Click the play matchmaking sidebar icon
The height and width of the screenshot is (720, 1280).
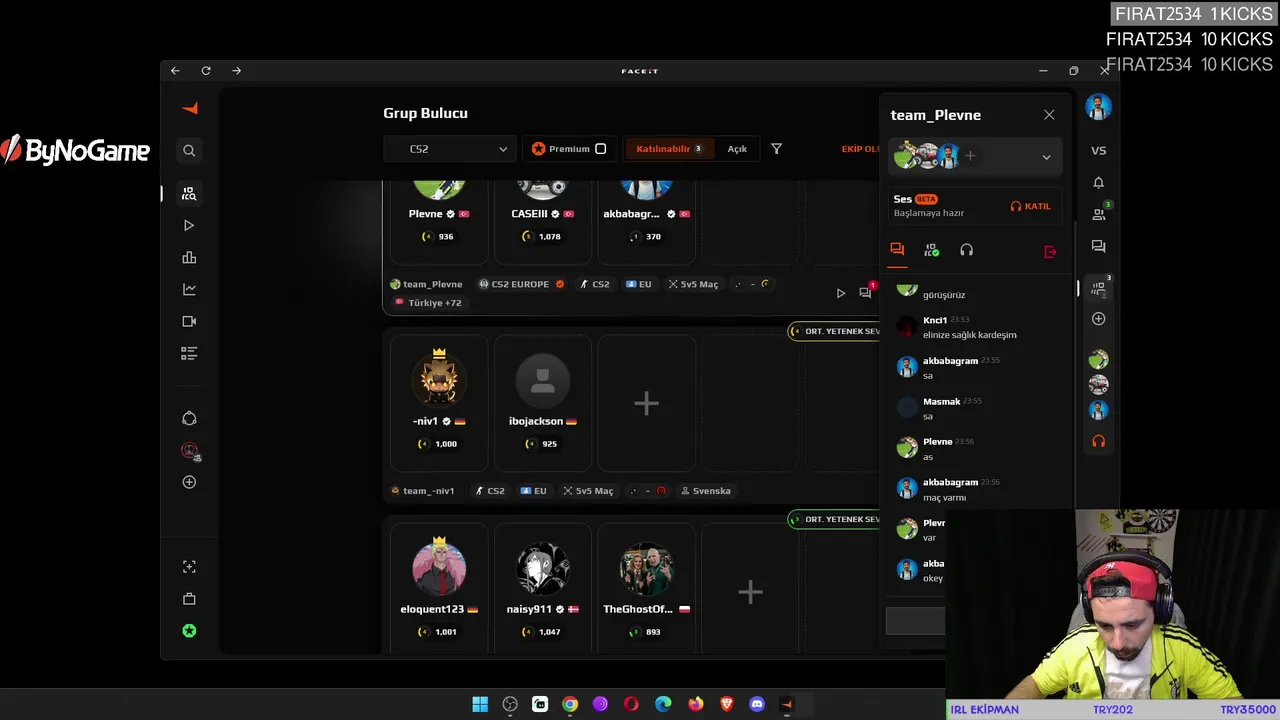pyautogui.click(x=189, y=226)
